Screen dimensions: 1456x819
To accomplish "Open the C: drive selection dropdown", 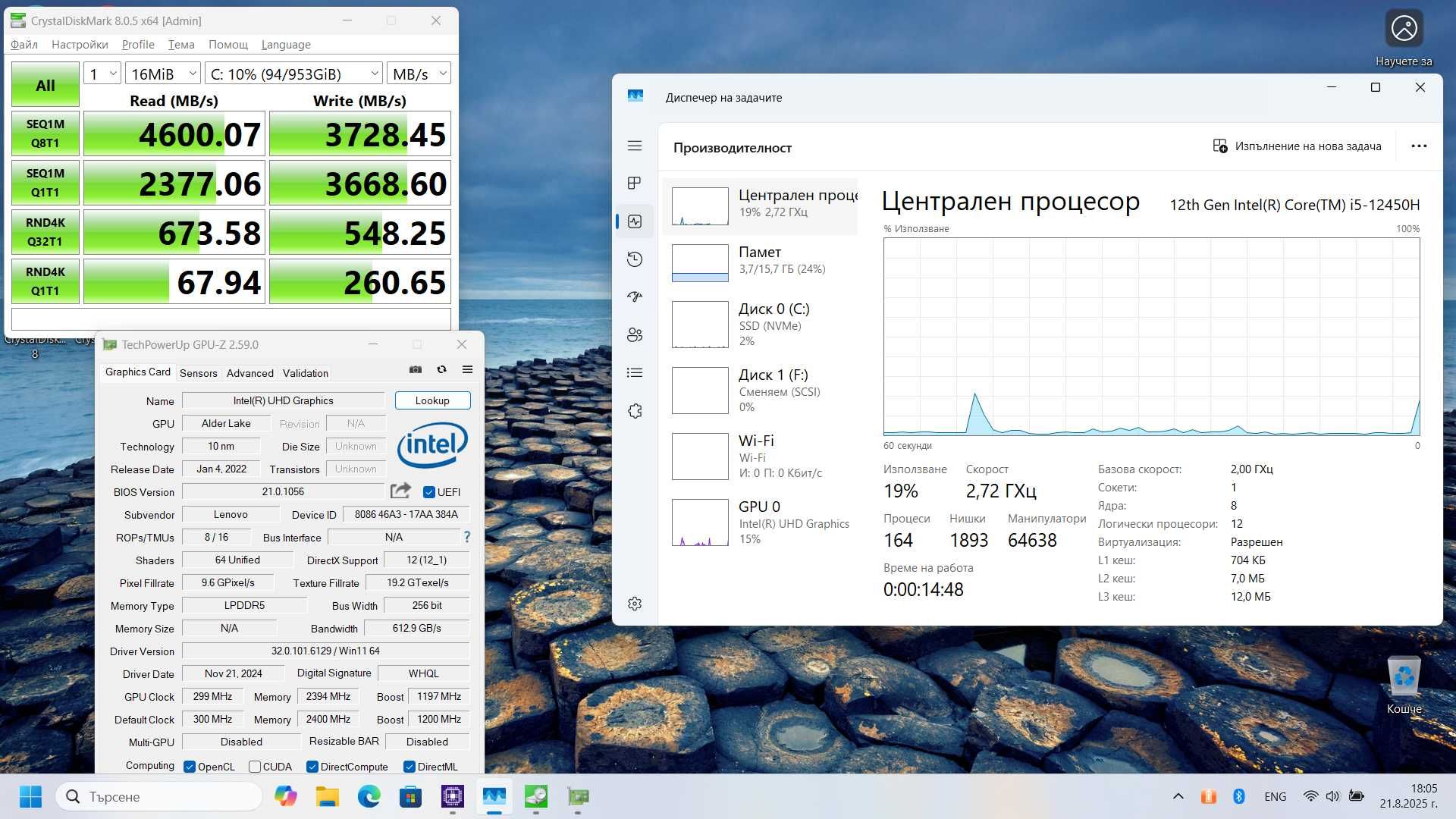I will (x=293, y=74).
